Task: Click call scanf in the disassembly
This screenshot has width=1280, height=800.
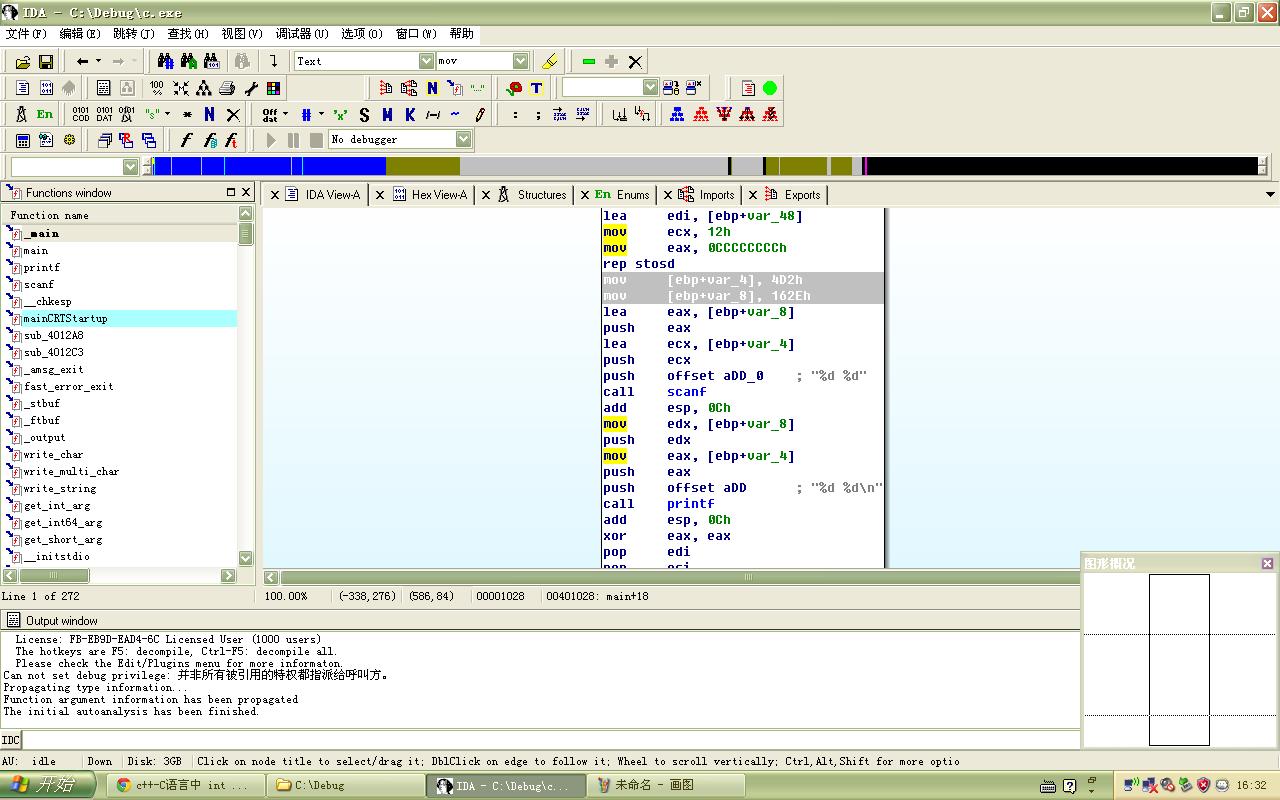Action: coord(654,392)
